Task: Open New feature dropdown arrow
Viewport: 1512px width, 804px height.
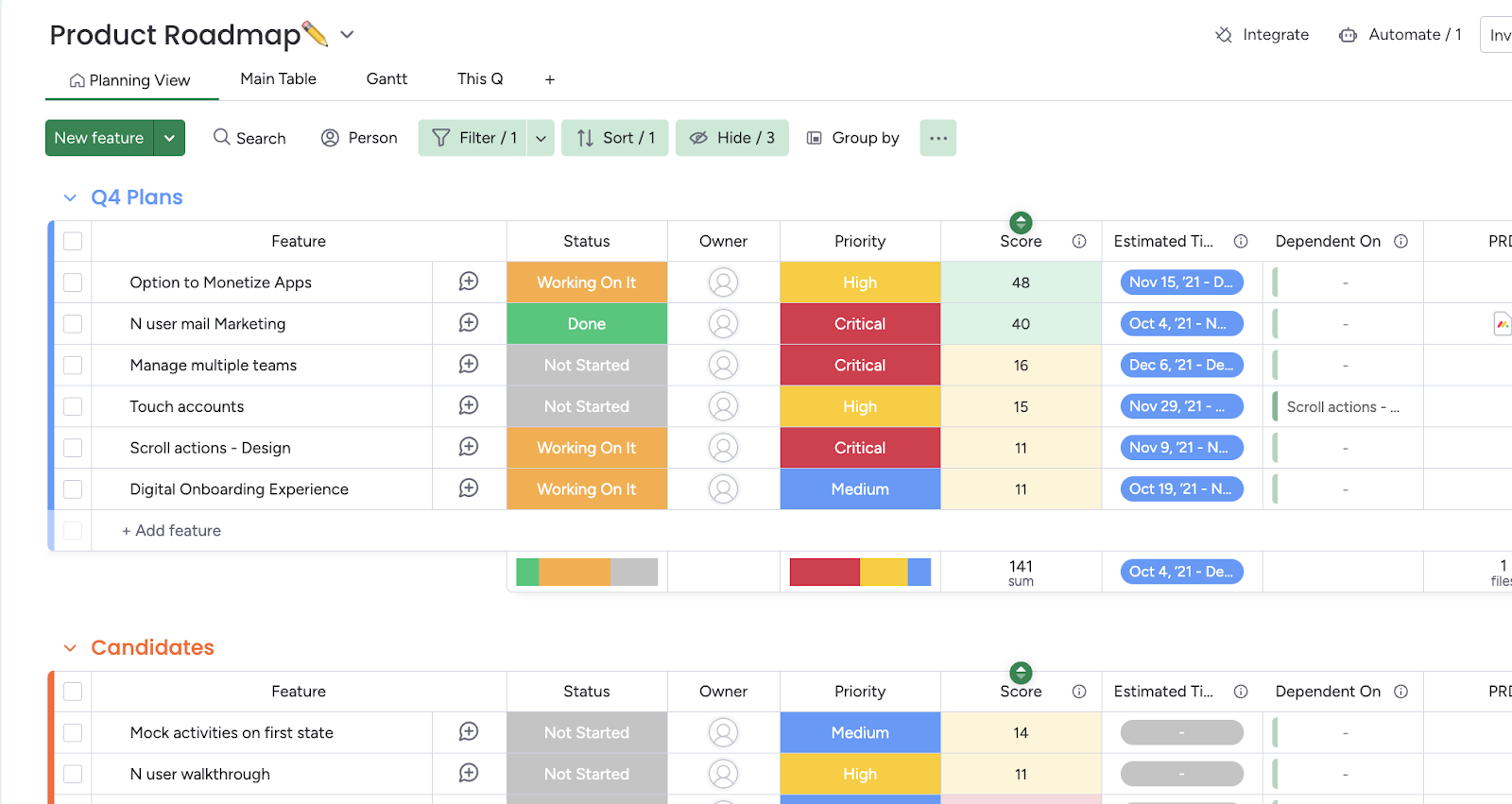Action: pos(169,138)
